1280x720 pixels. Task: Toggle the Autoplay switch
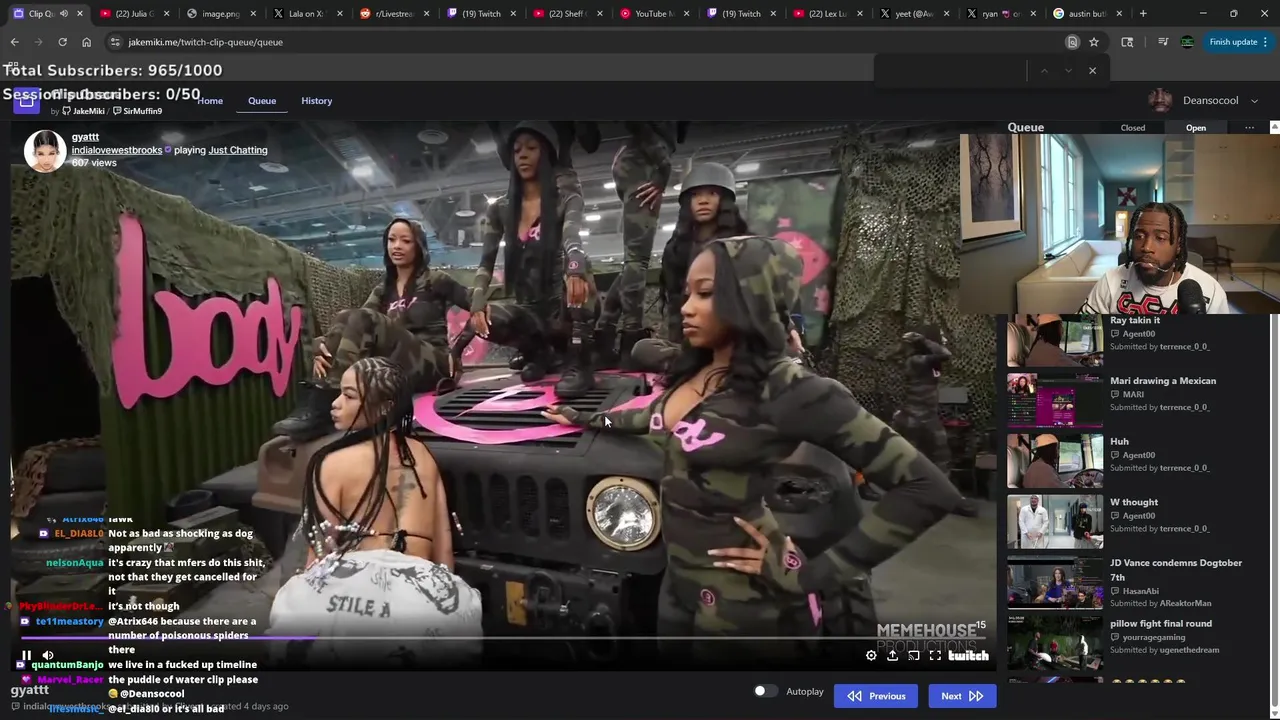[765, 691]
